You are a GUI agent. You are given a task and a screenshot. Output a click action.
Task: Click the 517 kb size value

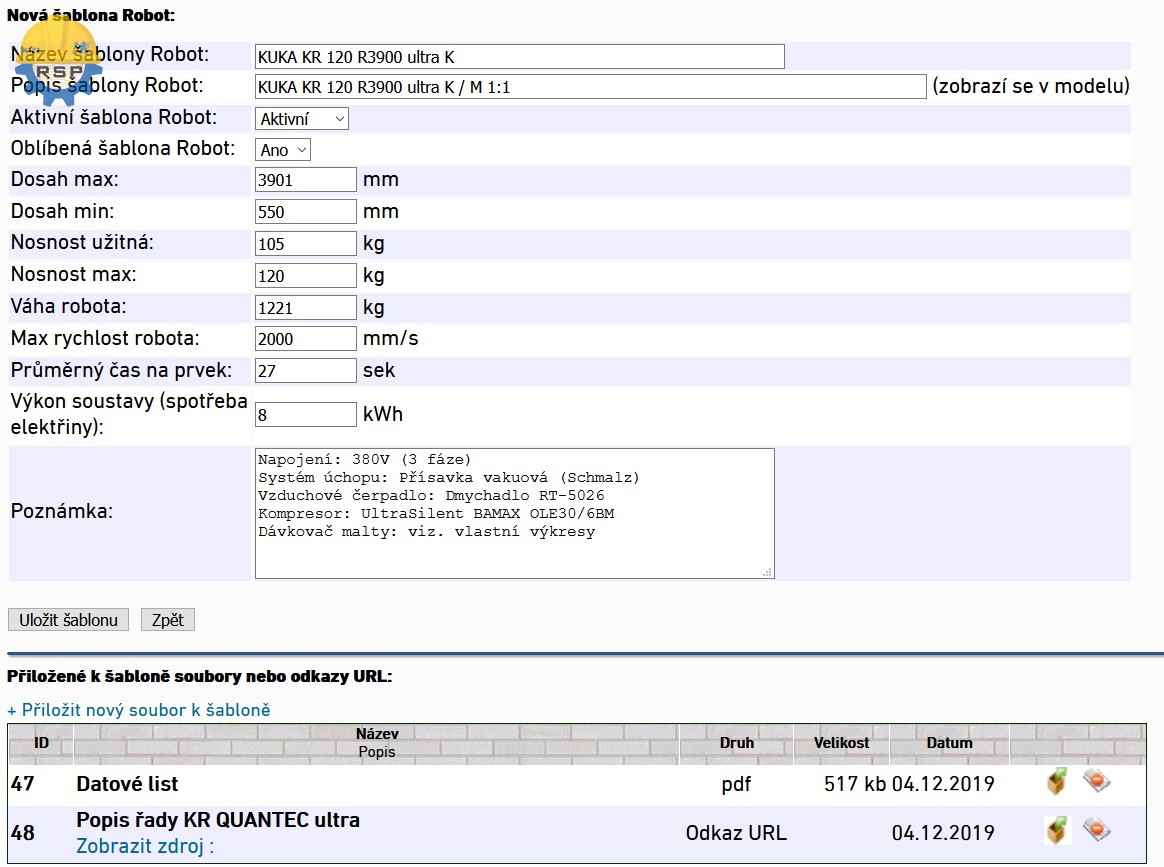pyautogui.click(x=854, y=784)
